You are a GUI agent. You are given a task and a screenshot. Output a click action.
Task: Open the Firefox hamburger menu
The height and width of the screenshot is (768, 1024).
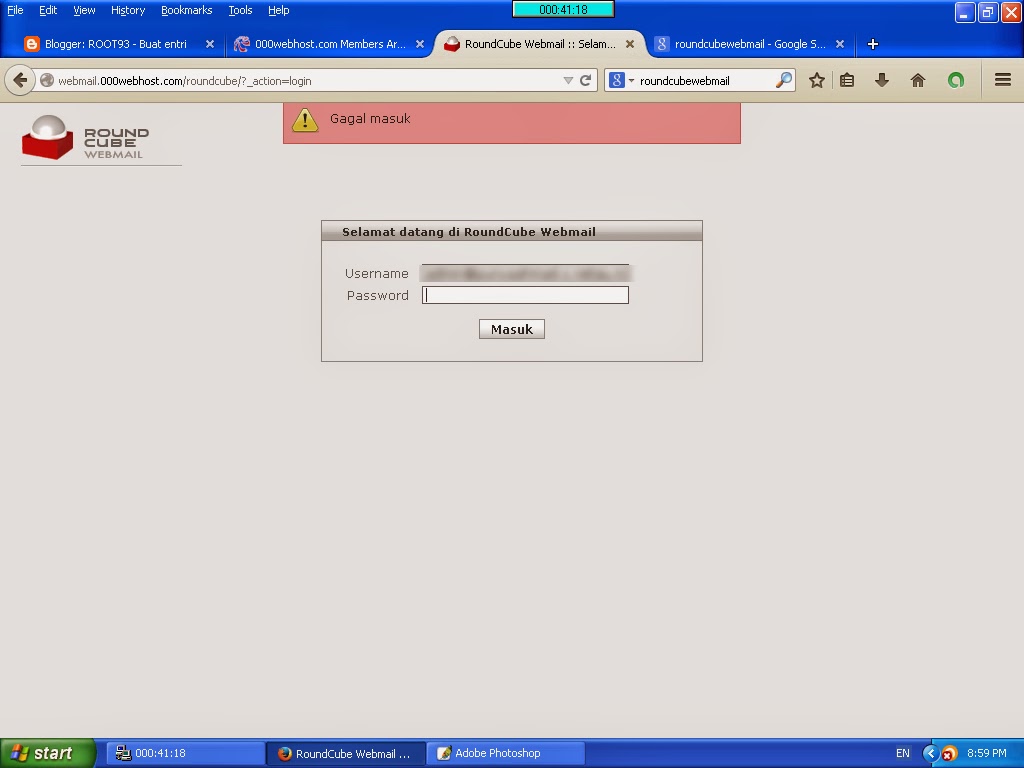[x=1002, y=80]
